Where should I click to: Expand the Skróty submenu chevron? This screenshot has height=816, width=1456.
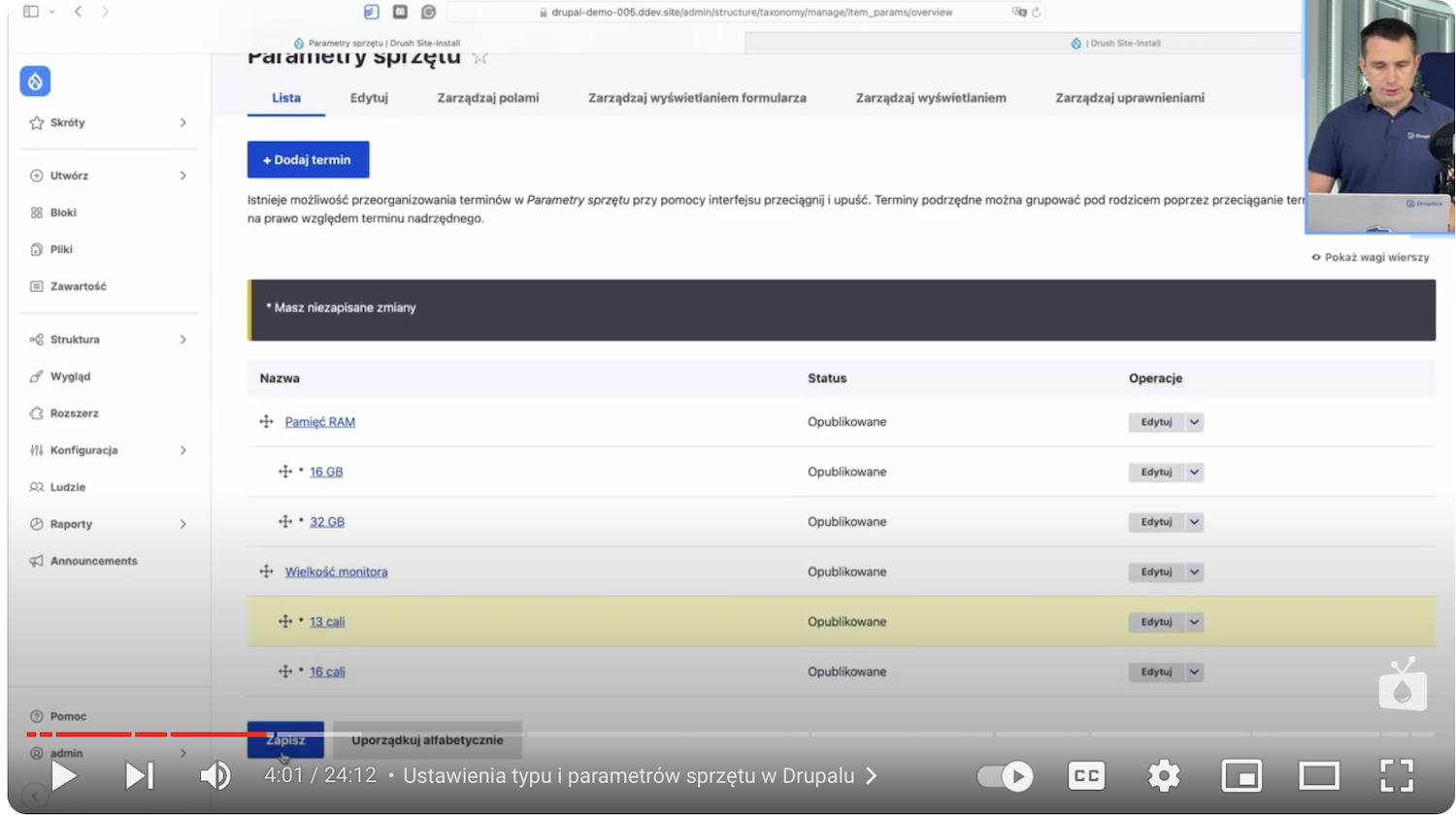(x=182, y=123)
